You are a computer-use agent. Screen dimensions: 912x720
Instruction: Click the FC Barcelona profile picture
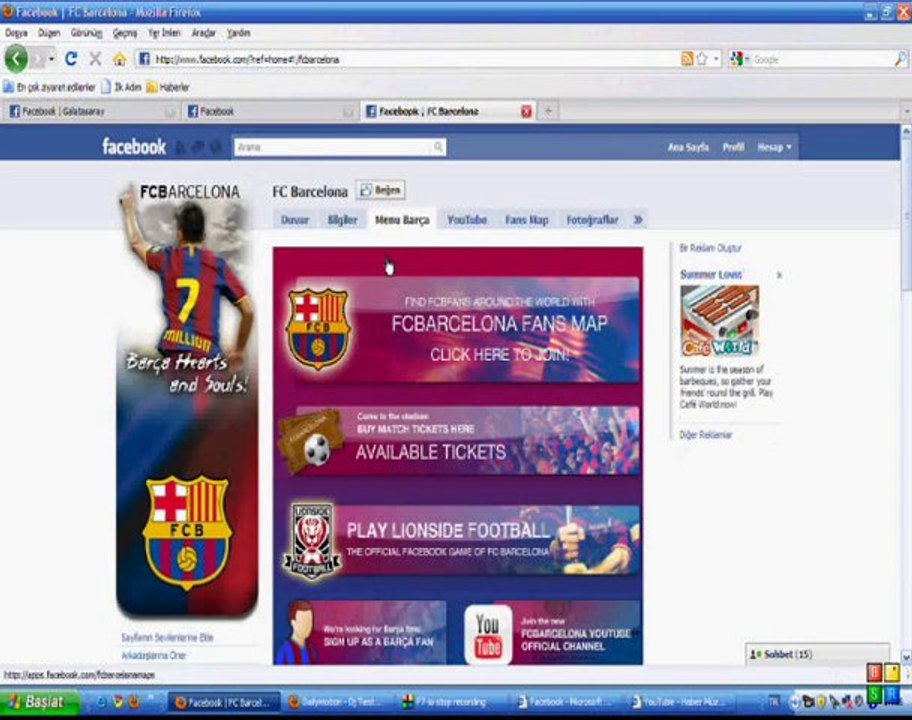coord(187,399)
